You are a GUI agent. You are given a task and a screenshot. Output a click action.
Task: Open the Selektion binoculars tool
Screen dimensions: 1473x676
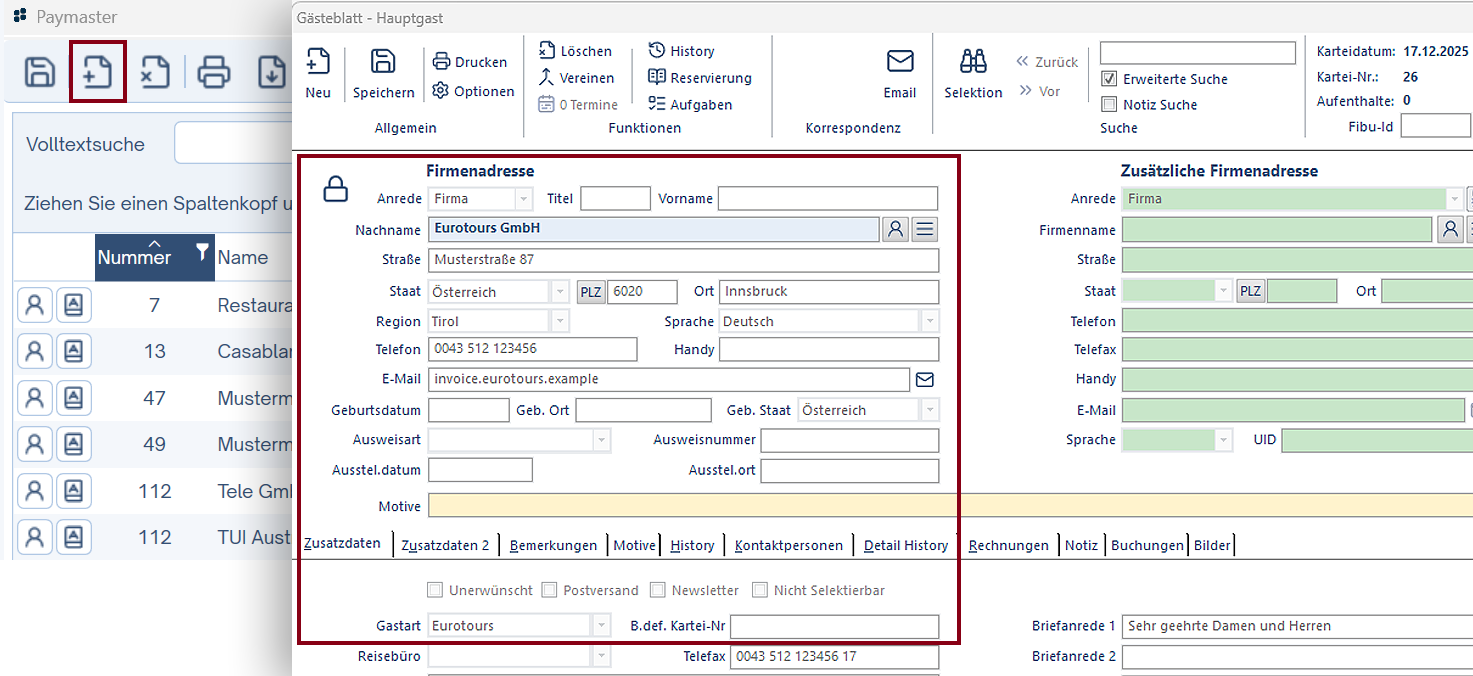[973, 62]
